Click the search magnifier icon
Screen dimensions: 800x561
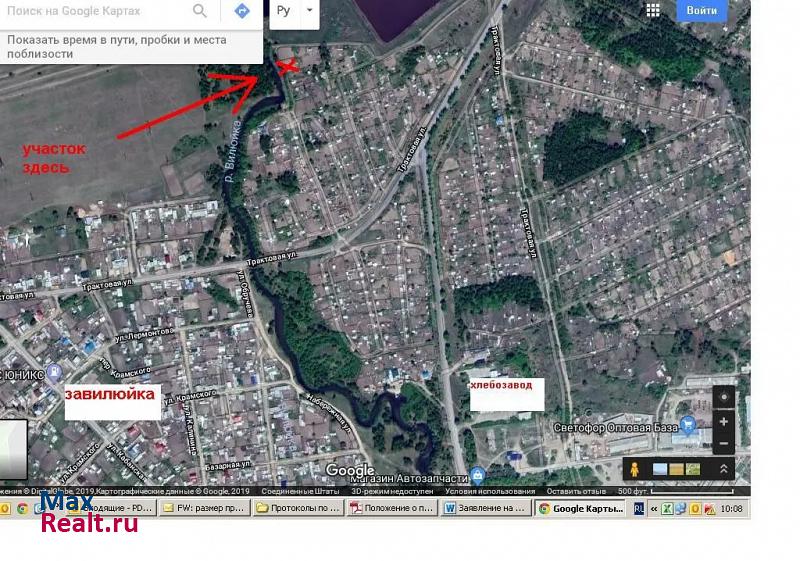[x=200, y=12]
